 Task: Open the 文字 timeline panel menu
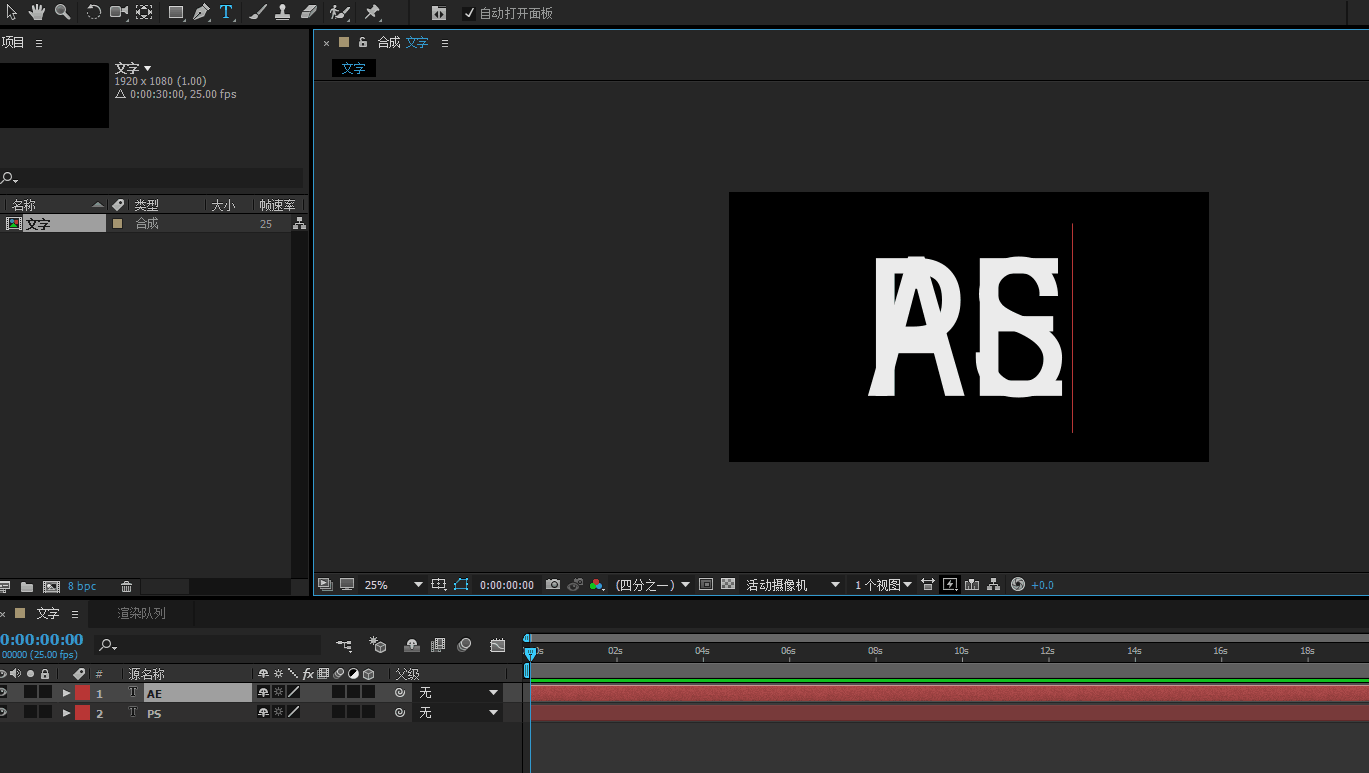75,614
